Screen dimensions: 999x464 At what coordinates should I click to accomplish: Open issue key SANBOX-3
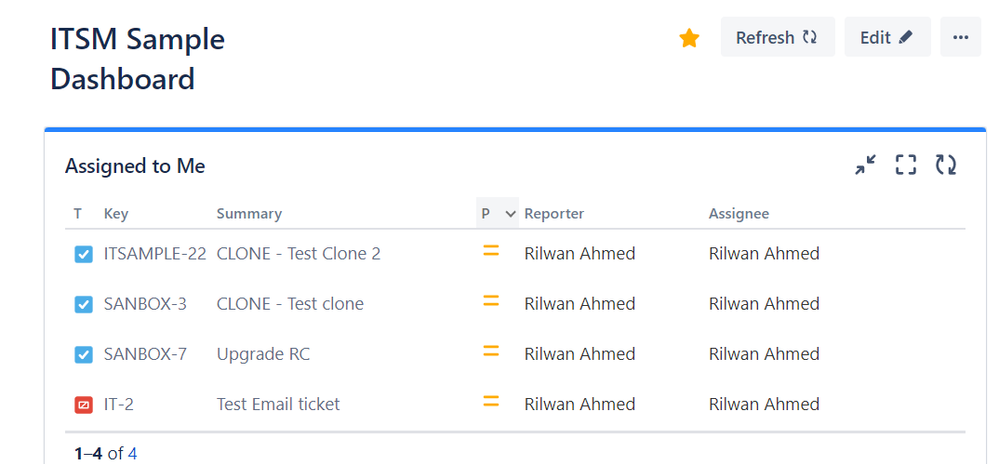(x=145, y=304)
